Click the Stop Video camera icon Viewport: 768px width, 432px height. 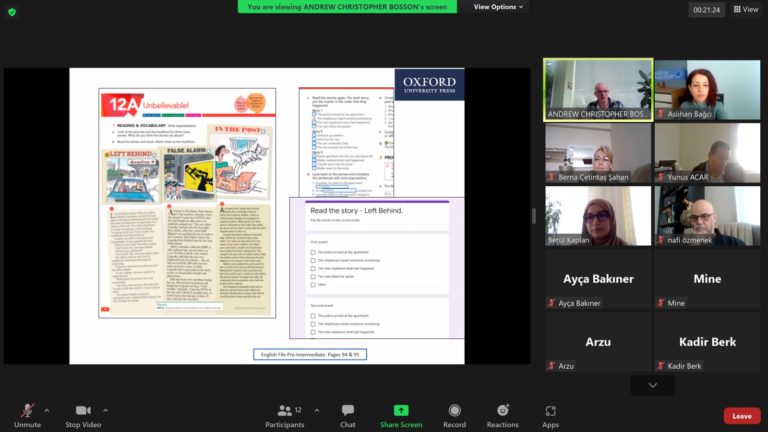(x=83, y=410)
